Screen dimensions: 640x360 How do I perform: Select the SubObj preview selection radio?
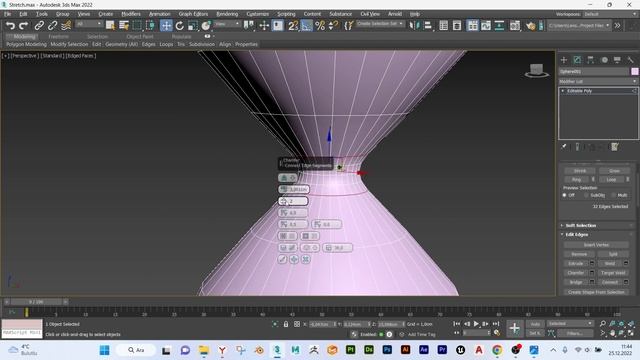point(586,196)
